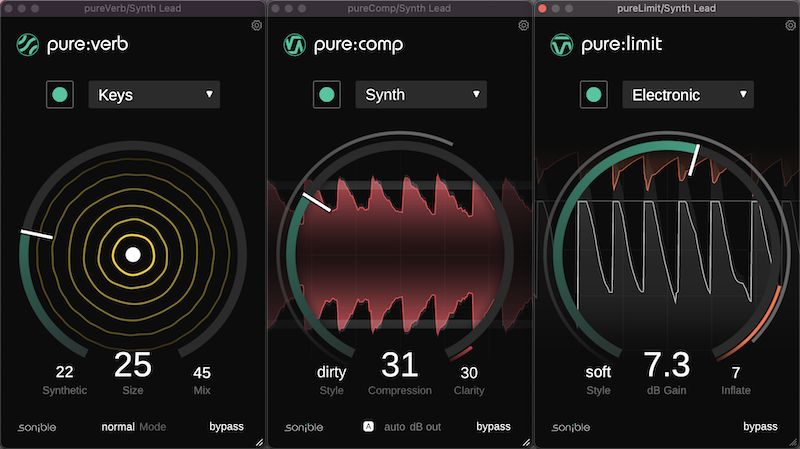This screenshot has height=449, width=800.
Task: Click the pure:comp logo icon
Action: tap(293, 45)
